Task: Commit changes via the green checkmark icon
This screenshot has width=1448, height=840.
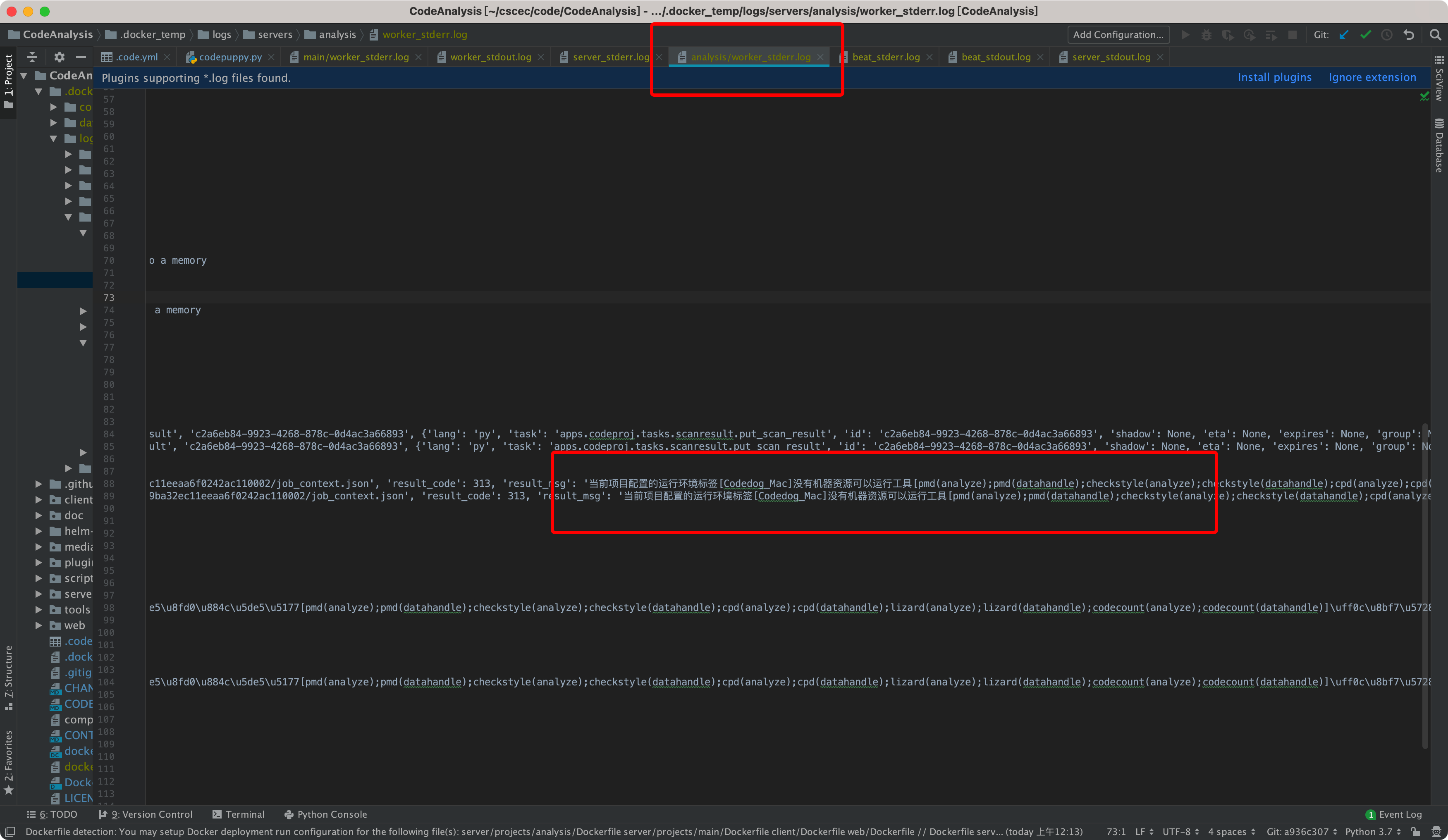Action: tap(1366, 34)
